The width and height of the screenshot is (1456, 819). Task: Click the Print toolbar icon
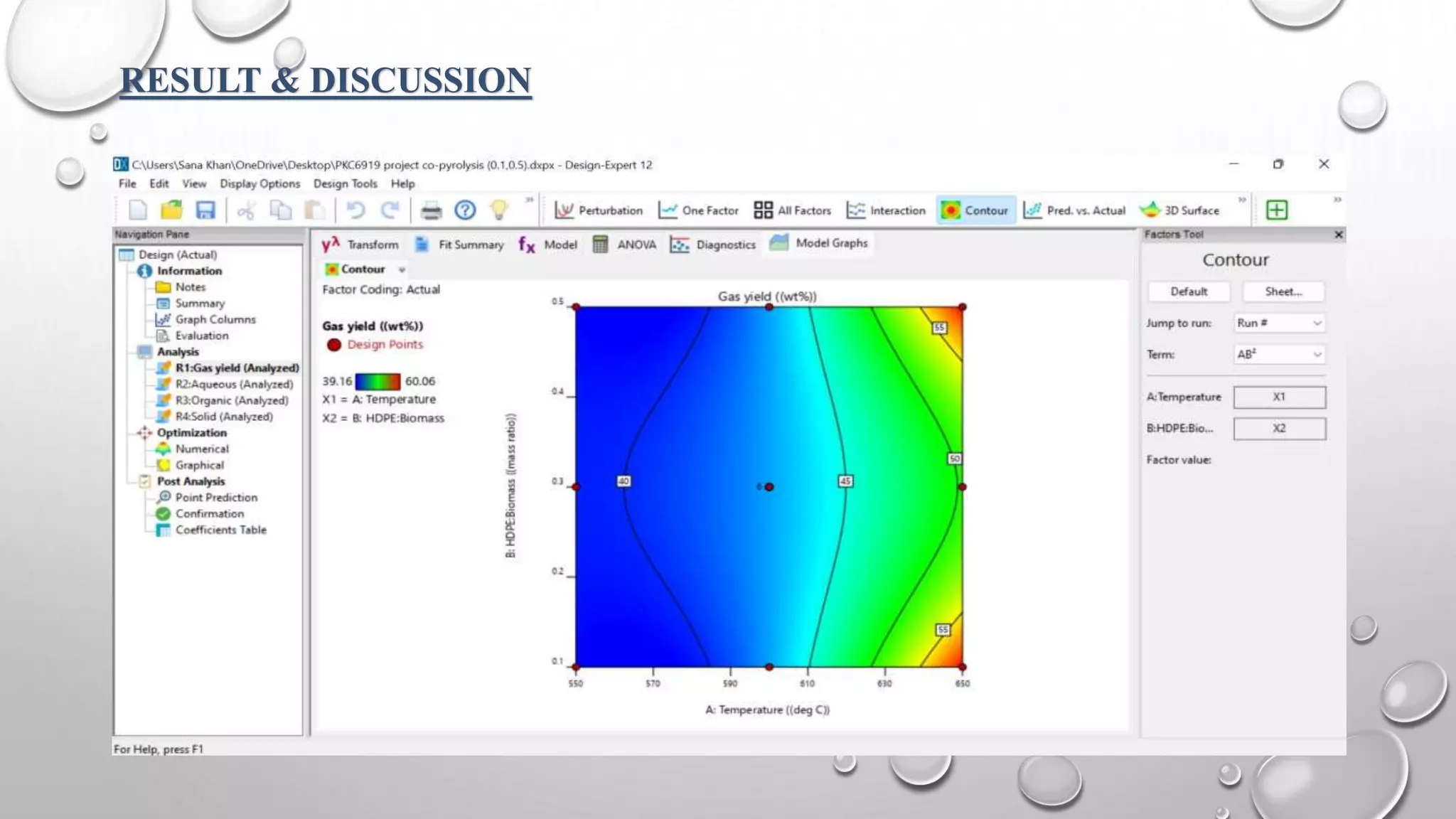[x=431, y=210]
